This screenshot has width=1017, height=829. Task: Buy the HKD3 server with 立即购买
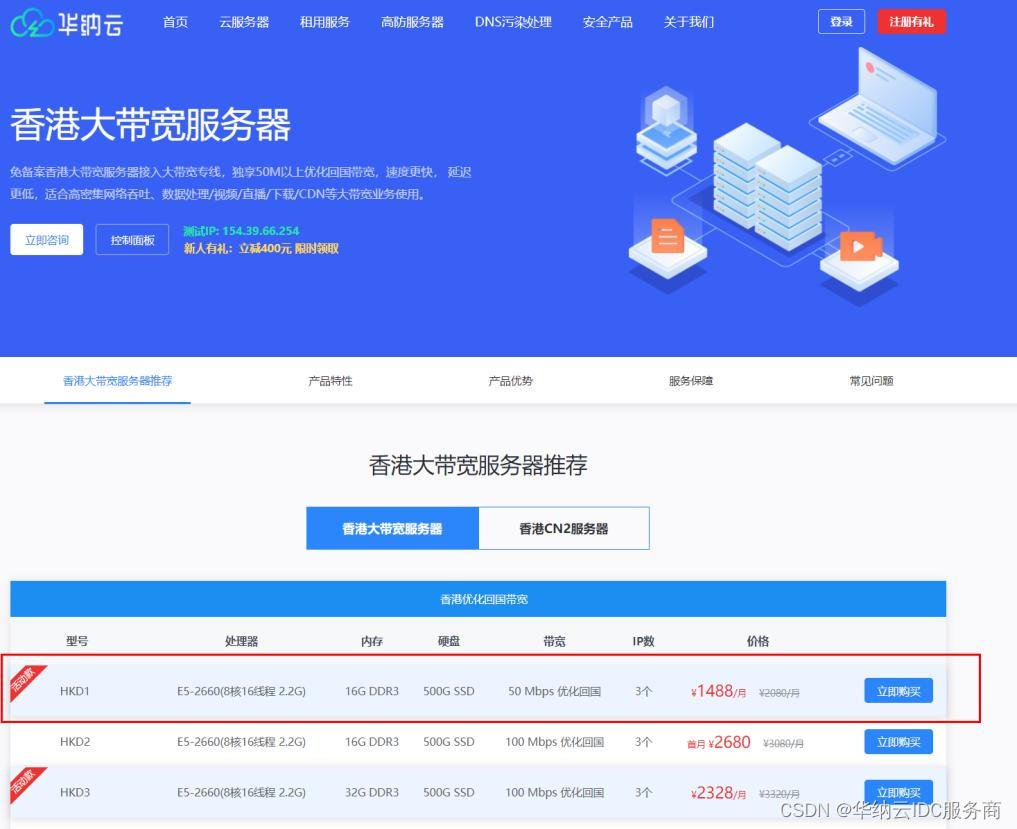(x=898, y=793)
